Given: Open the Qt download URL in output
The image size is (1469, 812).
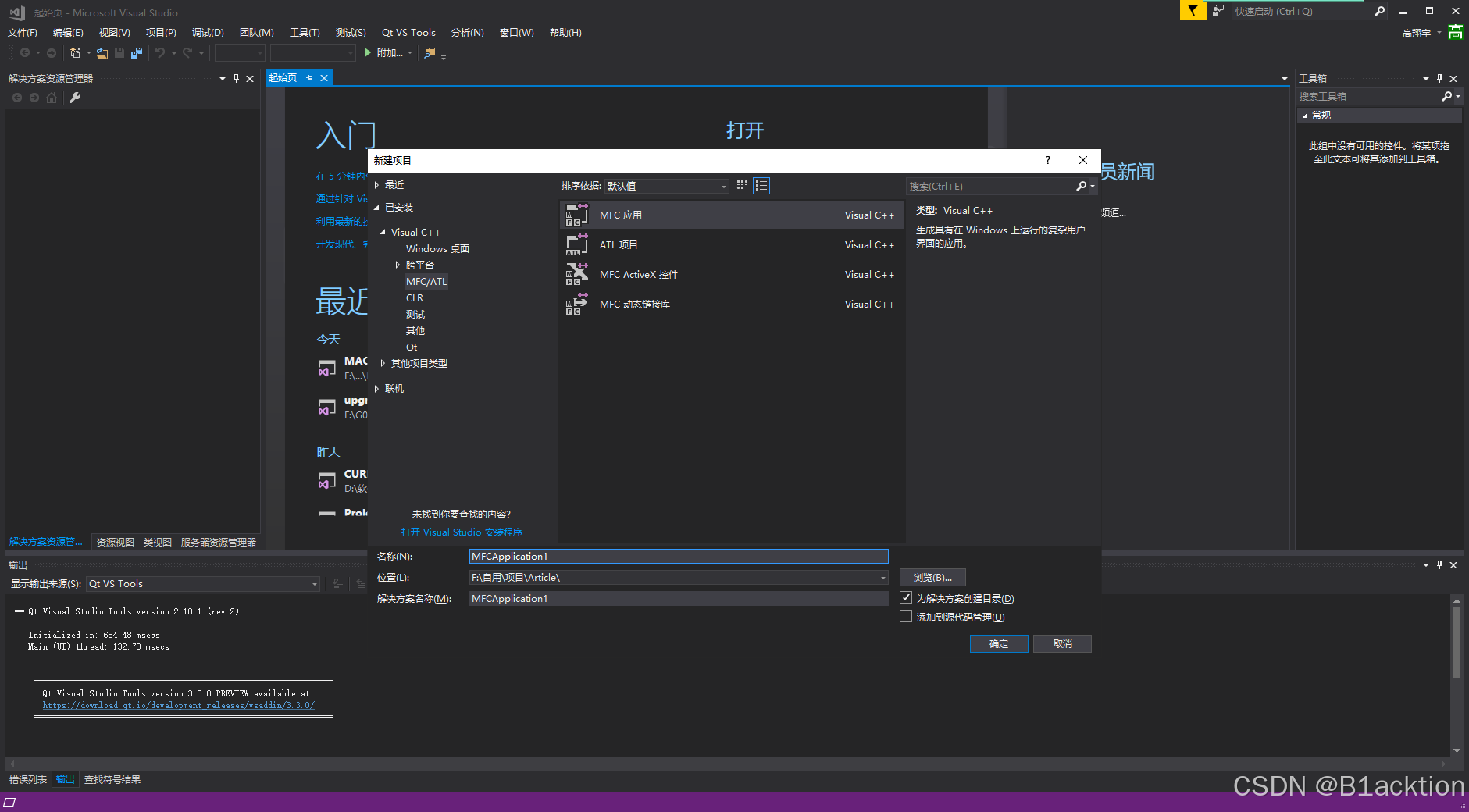Looking at the screenshot, I should (179, 705).
